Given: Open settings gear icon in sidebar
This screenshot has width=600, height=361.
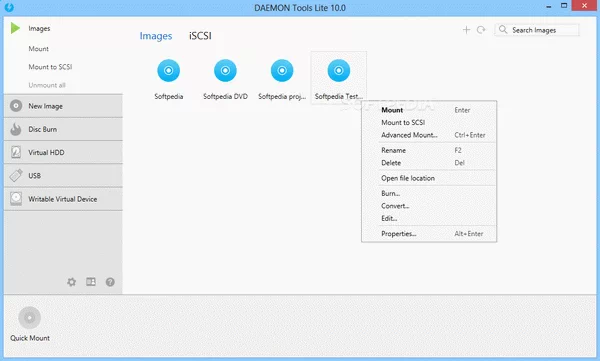Looking at the screenshot, I should pos(72,282).
